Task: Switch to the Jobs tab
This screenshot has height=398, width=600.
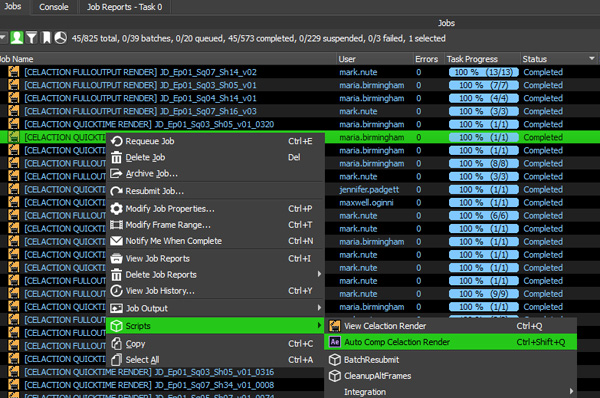Action: (x=13, y=7)
